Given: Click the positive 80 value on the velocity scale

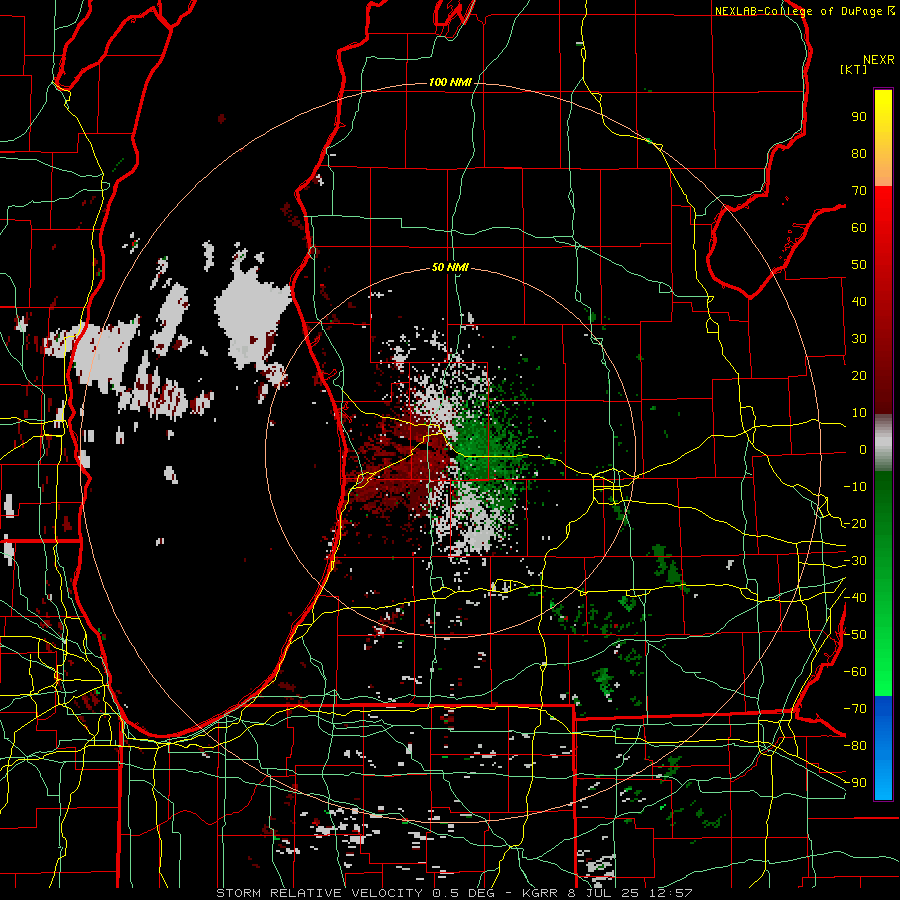Looking at the screenshot, I should (859, 153).
